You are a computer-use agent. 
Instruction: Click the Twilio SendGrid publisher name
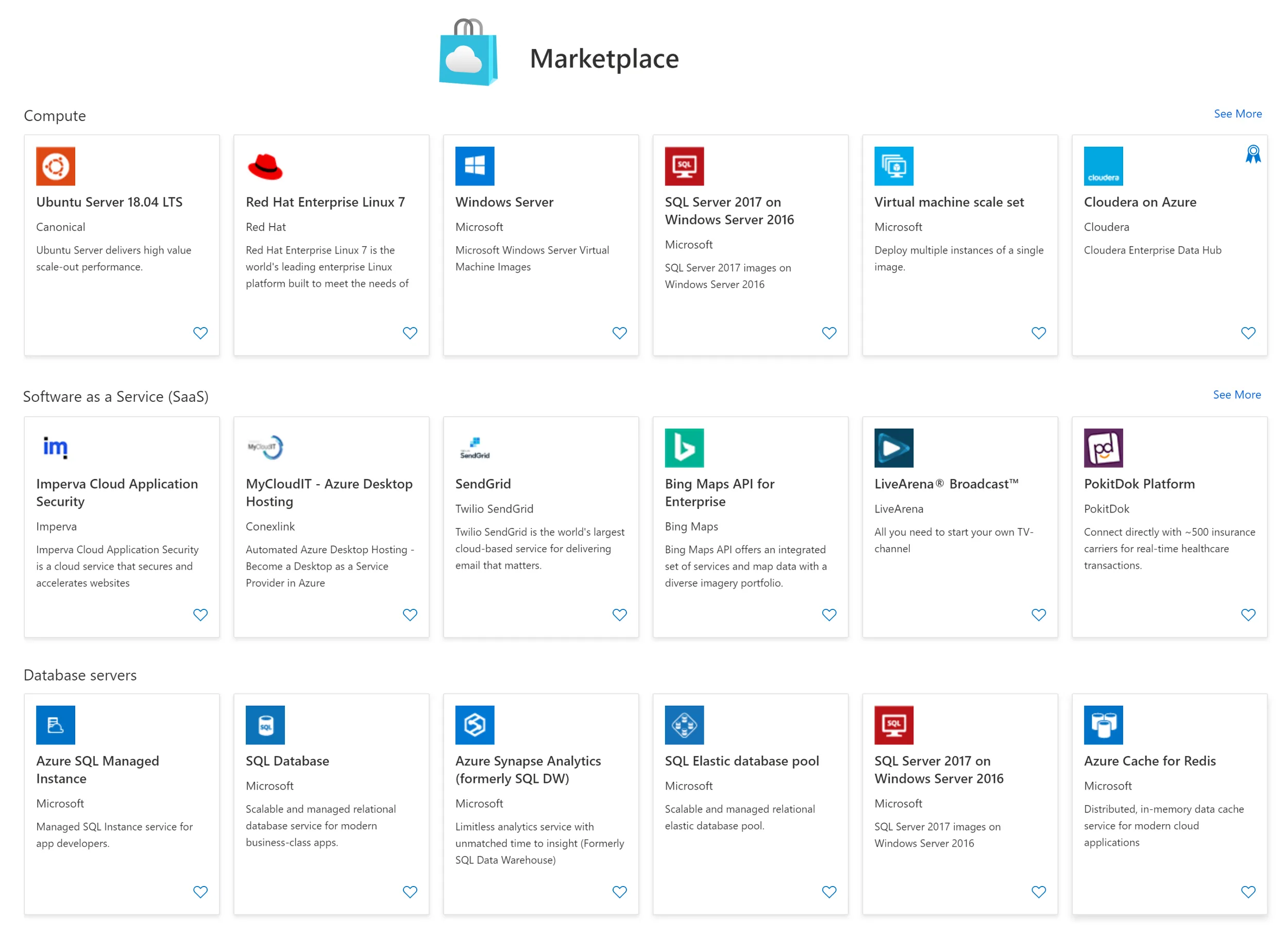click(x=494, y=509)
